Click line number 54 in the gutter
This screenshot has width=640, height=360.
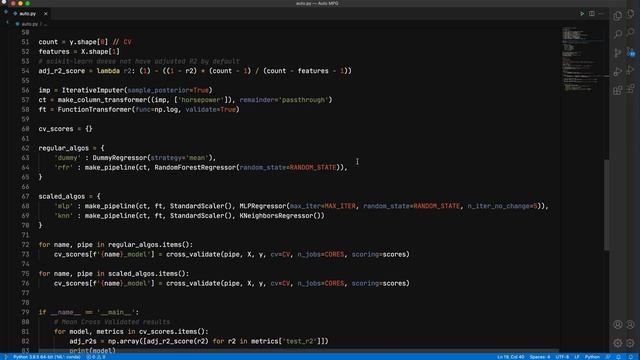coord(25,71)
